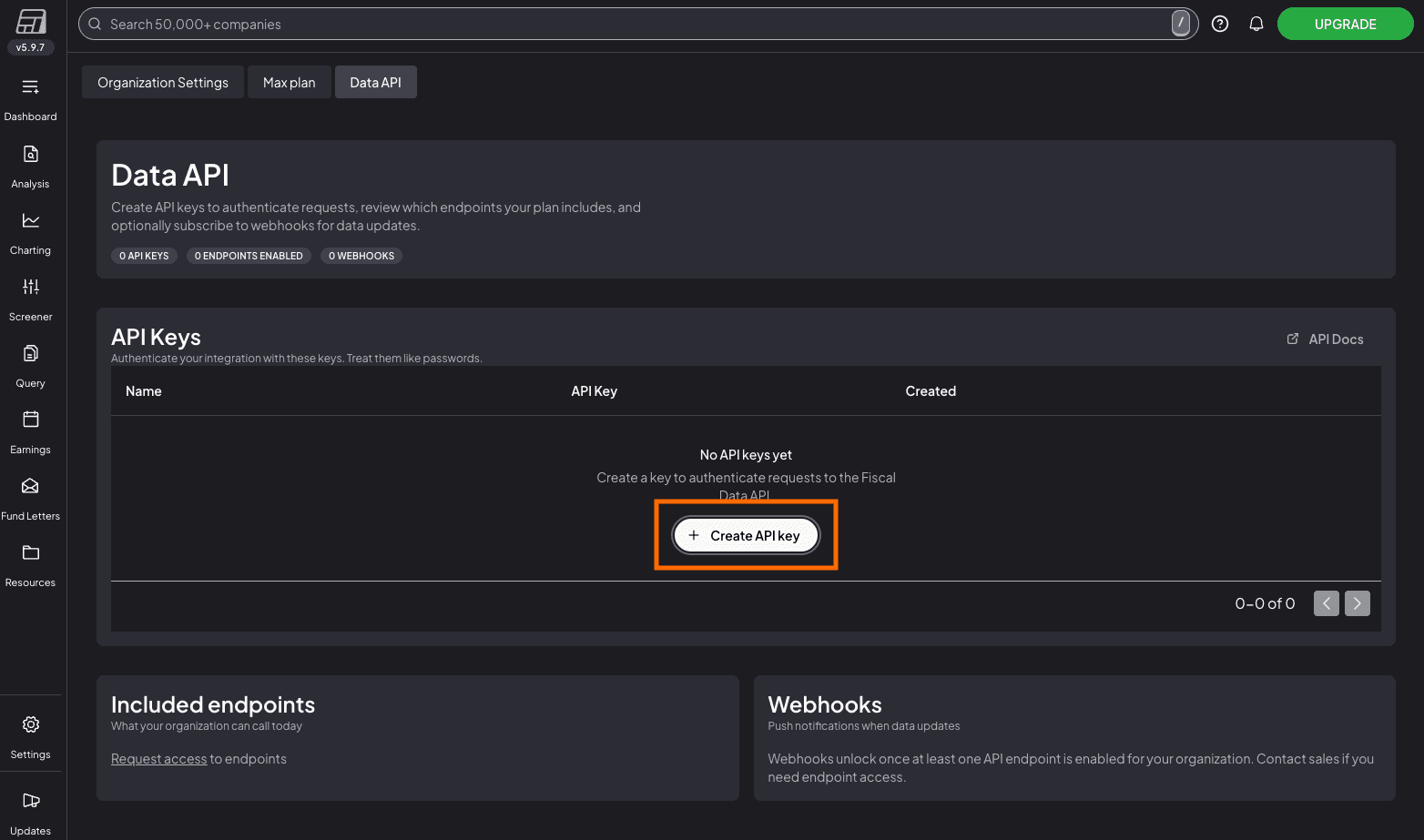
Task: Click the 0–0 of 0 pagination text
Action: pyautogui.click(x=1265, y=603)
